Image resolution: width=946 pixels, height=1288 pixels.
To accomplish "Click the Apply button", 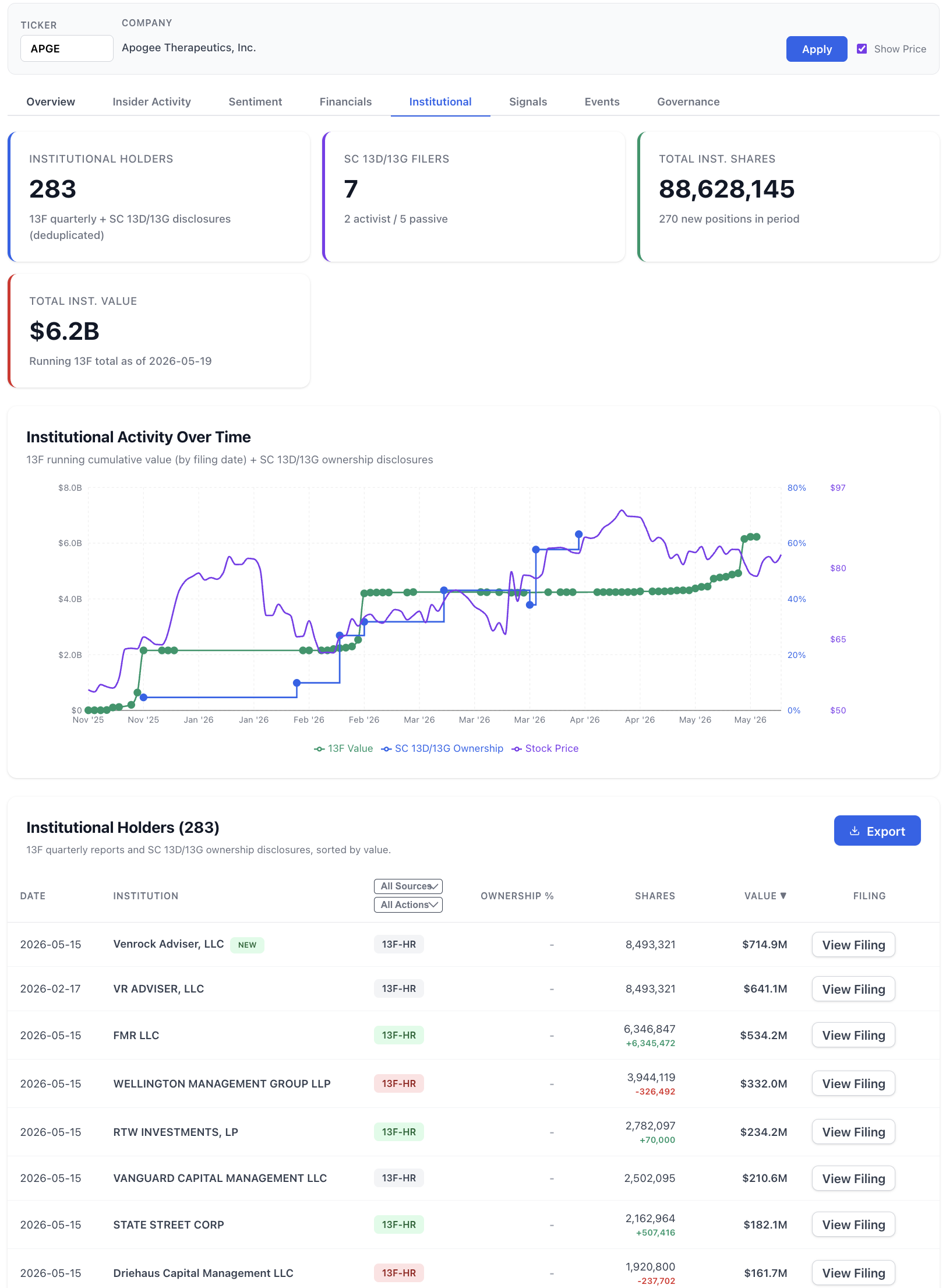I will pos(817,49).
